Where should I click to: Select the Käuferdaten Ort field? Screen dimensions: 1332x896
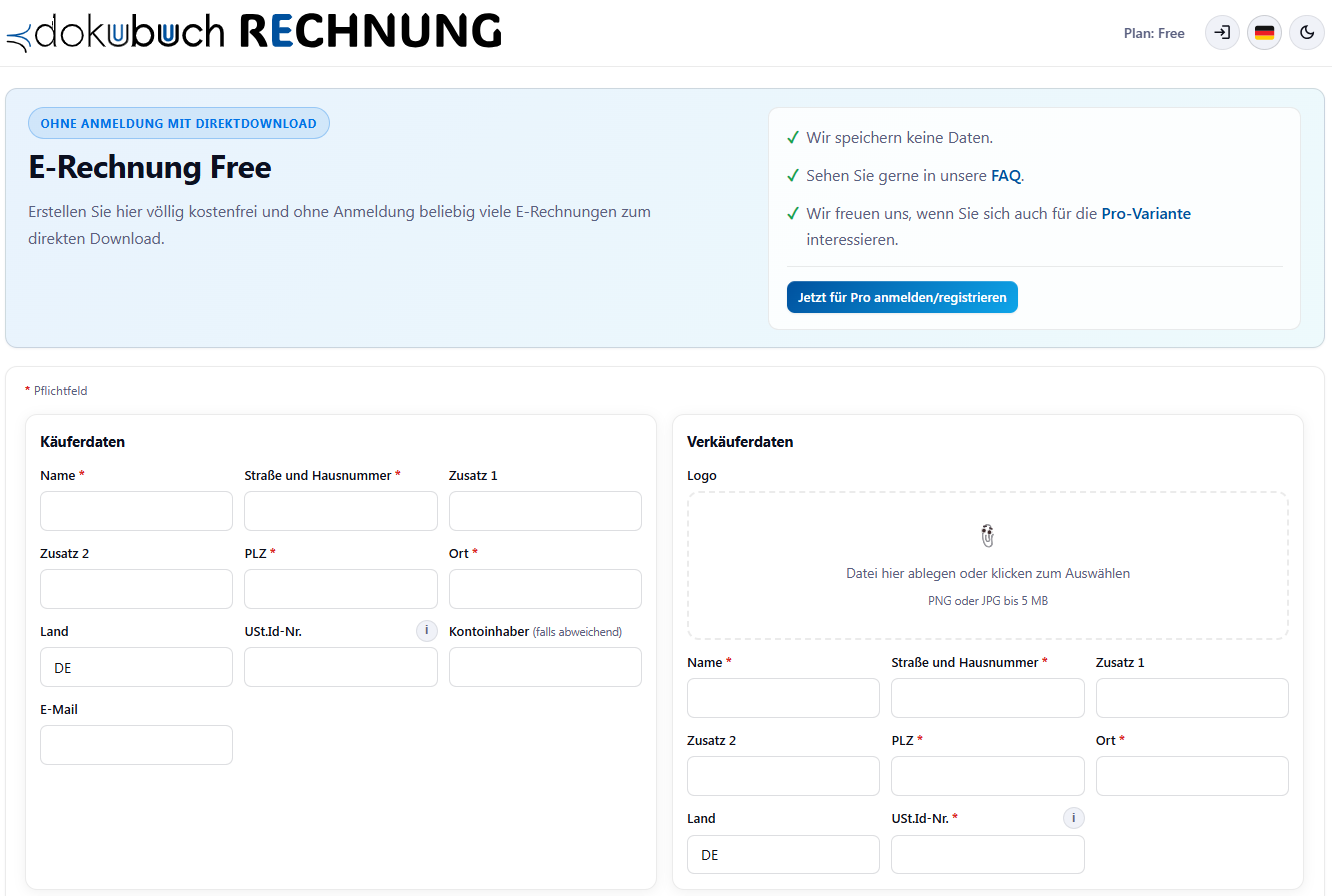(545, 589)
